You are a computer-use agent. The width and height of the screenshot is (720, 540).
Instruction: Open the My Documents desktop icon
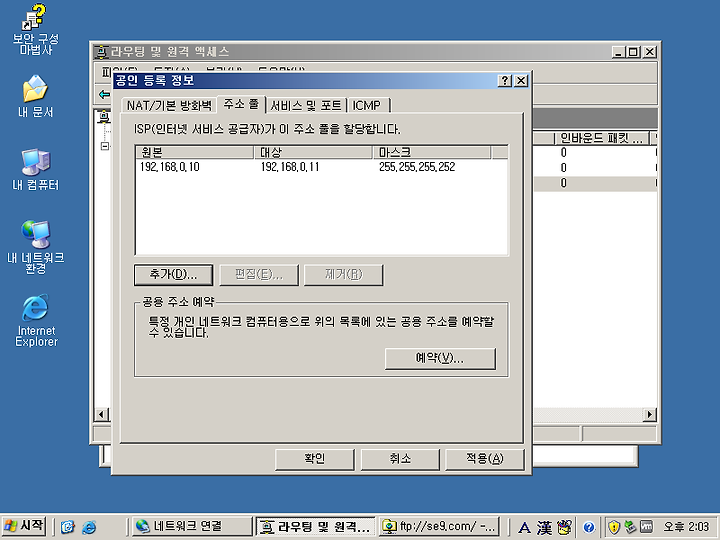[35, 96]
